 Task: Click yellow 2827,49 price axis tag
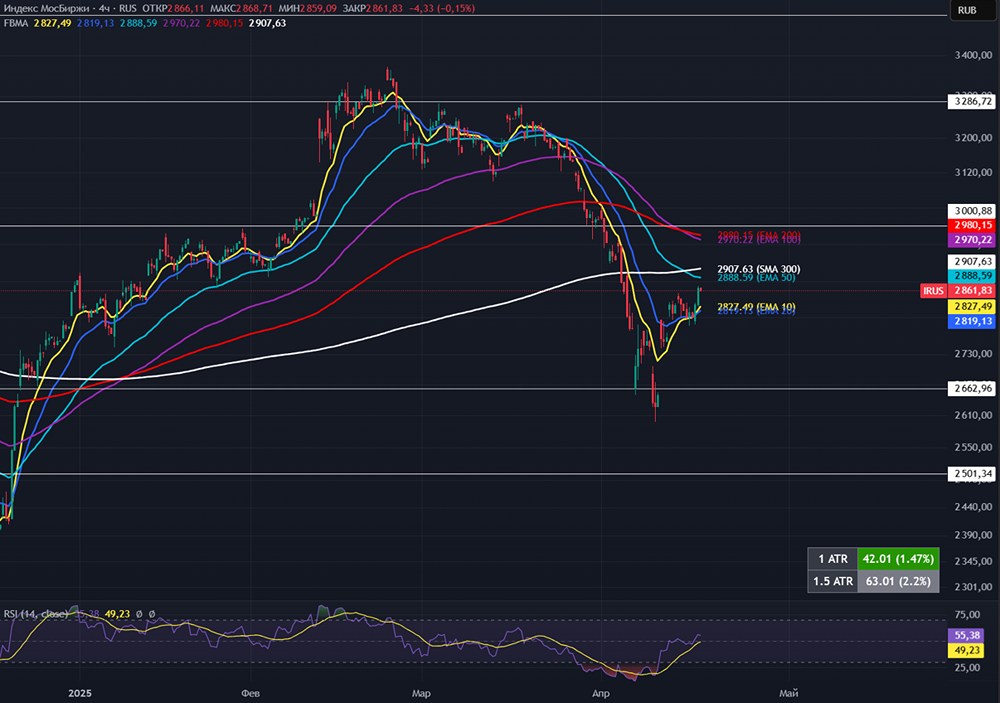[972, 307]
